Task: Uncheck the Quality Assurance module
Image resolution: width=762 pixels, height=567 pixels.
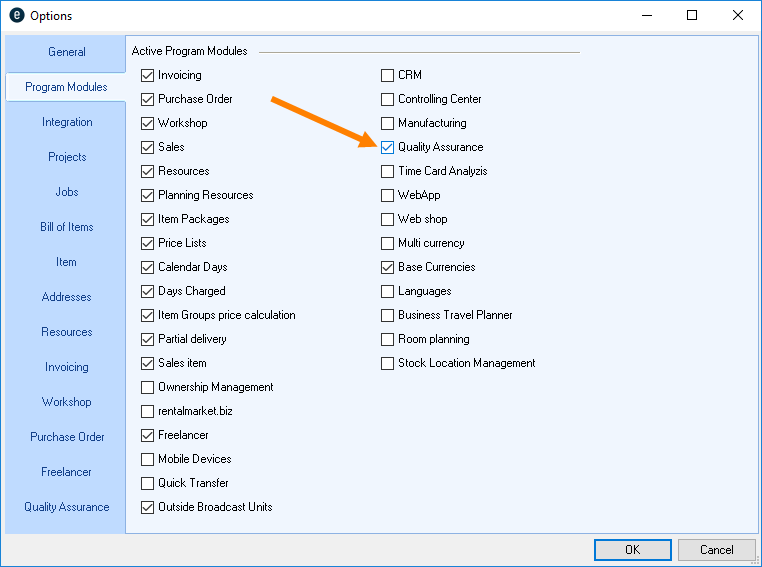Action: 388,147
